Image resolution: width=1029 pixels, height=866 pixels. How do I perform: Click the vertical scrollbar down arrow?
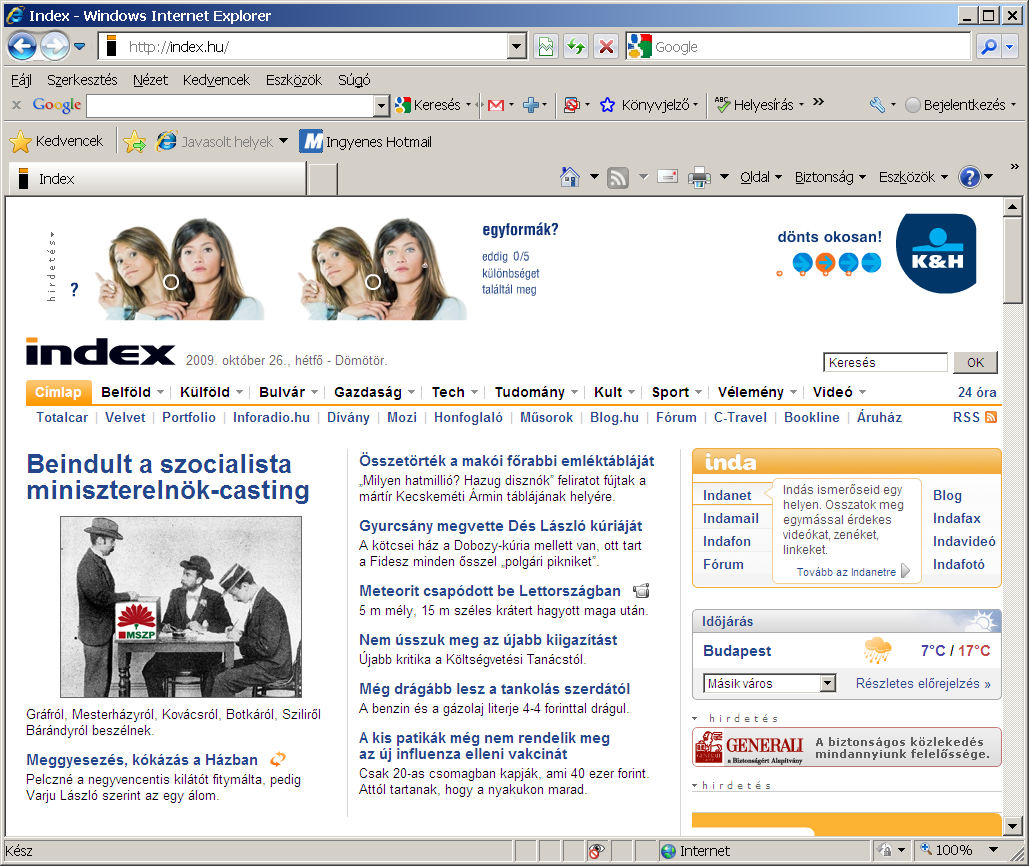(x=1013, y=827)
